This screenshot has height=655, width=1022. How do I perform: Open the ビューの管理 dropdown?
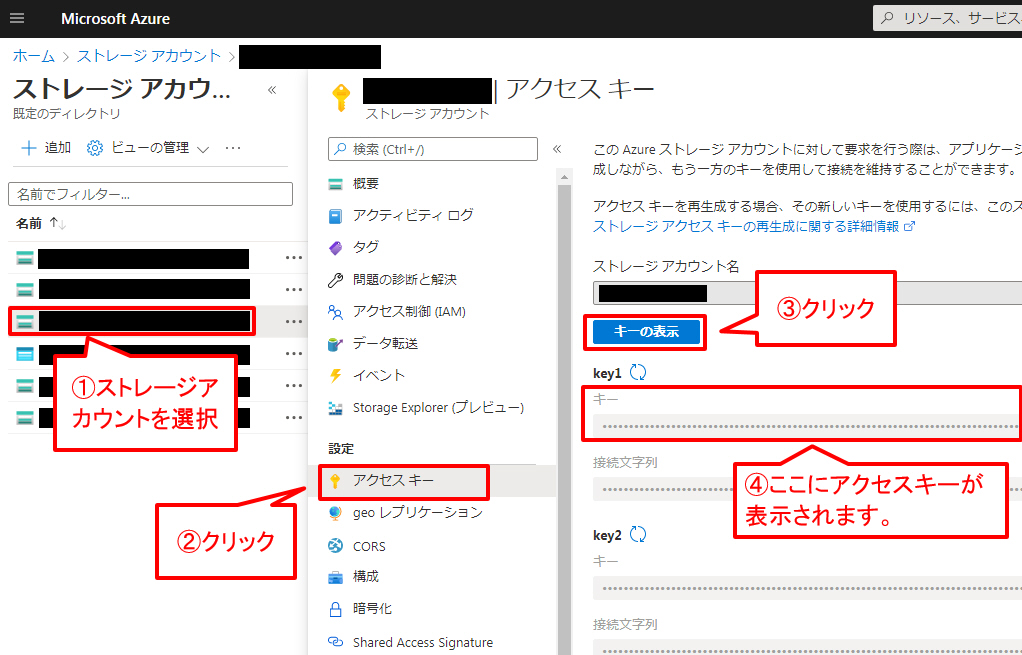point(147,148)
